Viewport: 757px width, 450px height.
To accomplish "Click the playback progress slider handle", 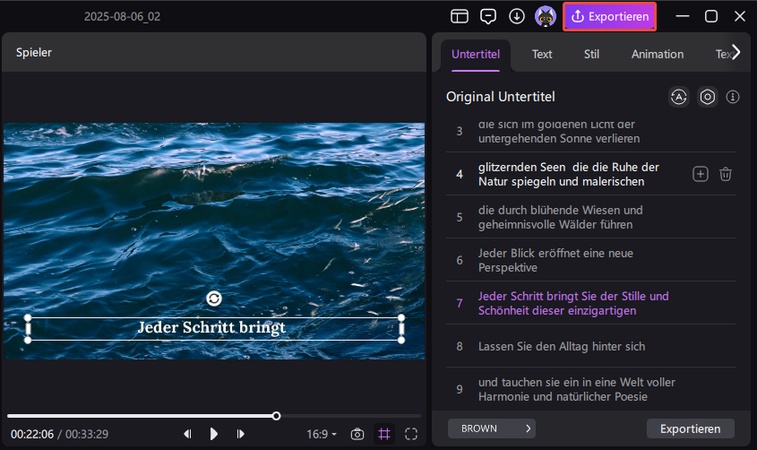I will click(276, 416).
